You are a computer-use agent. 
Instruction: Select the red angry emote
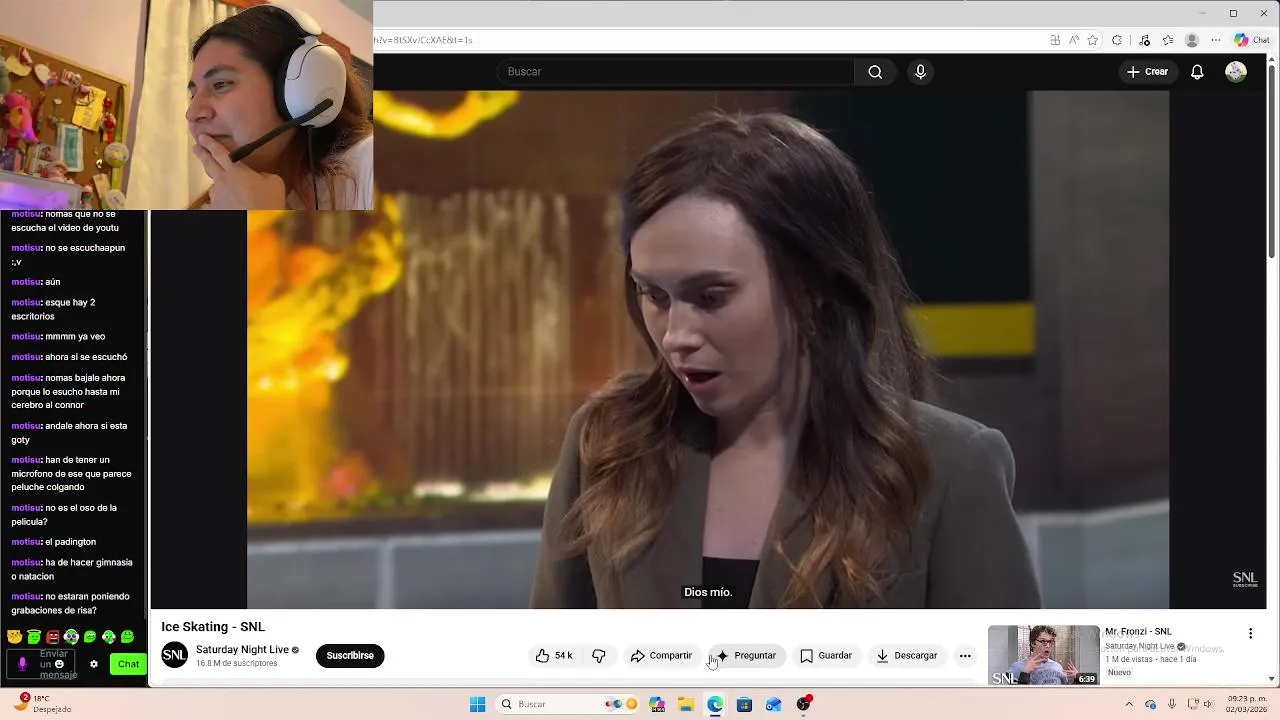click(53, 637)
